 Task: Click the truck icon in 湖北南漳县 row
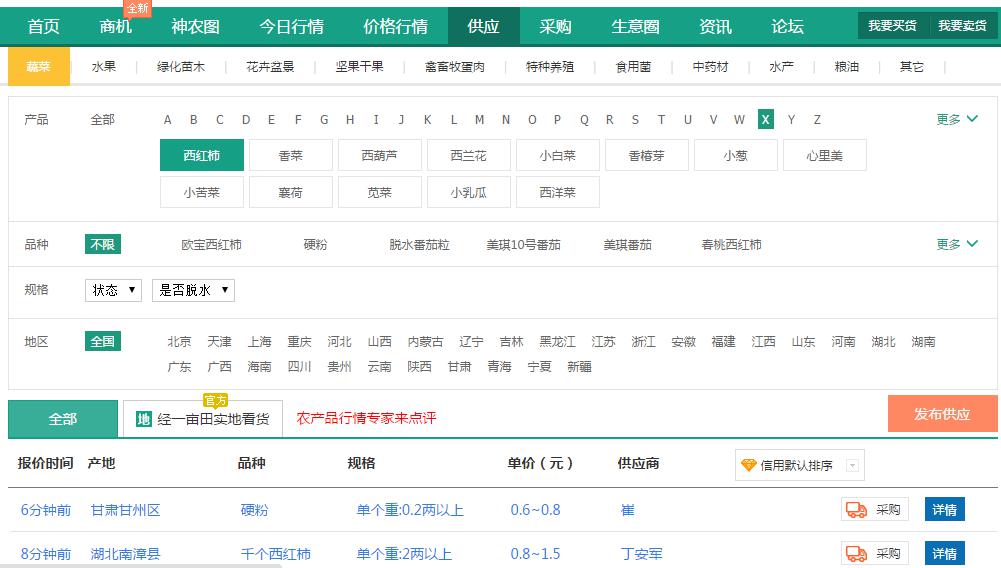pyautogui.click(x=856, y=553)
